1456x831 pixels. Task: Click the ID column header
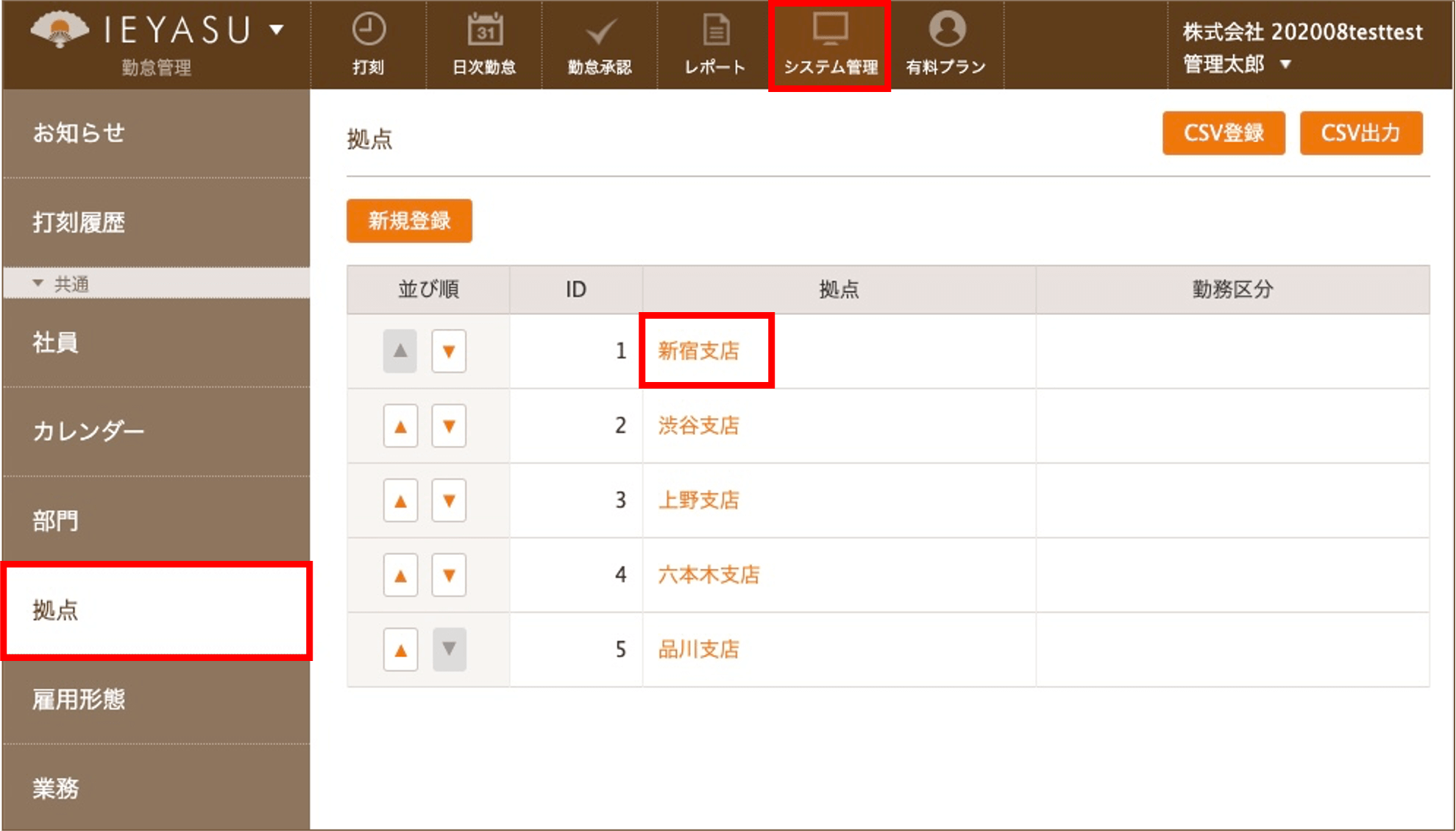(x=576, y=290)
